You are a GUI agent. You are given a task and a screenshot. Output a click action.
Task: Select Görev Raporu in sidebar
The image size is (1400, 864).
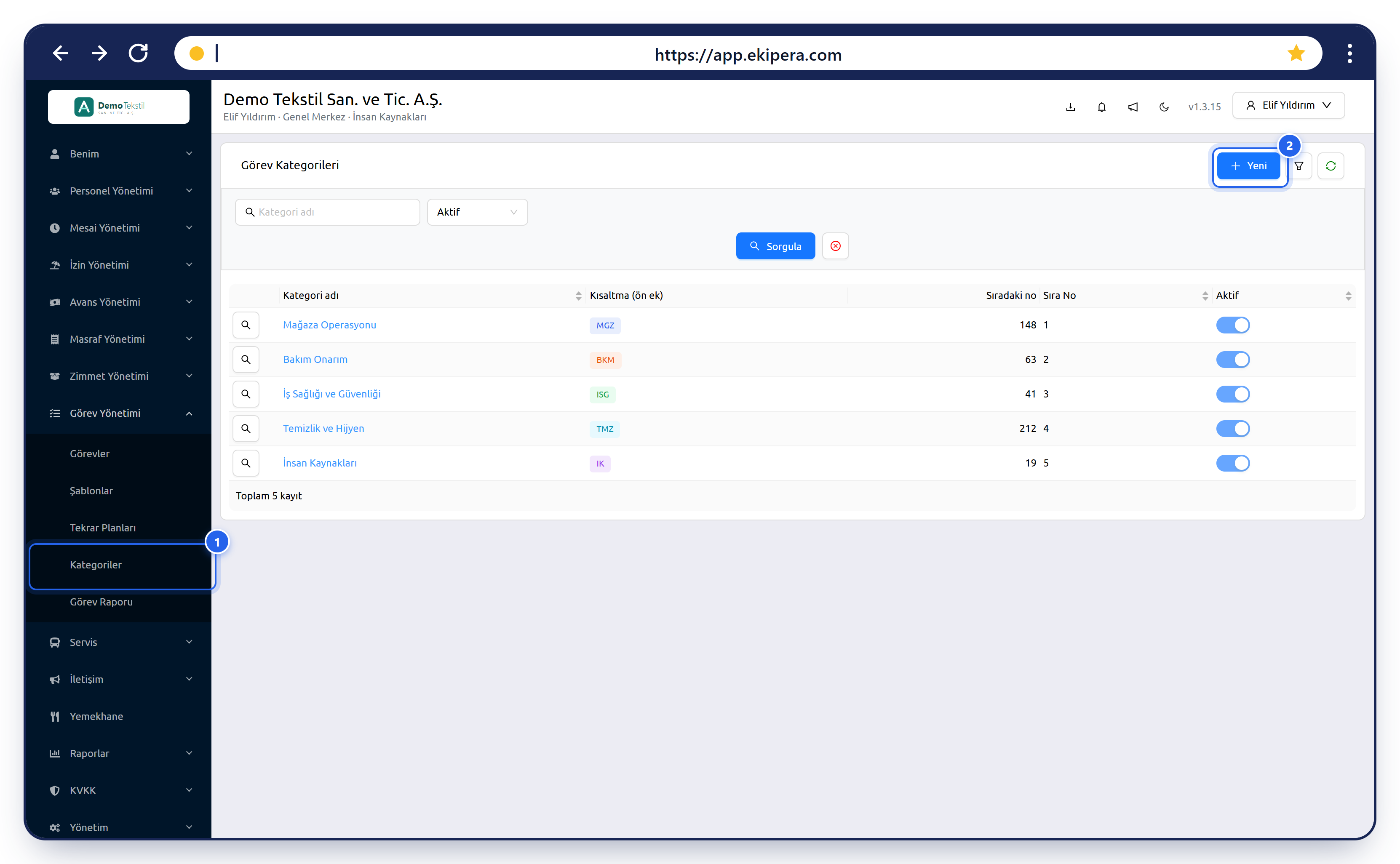101,602
